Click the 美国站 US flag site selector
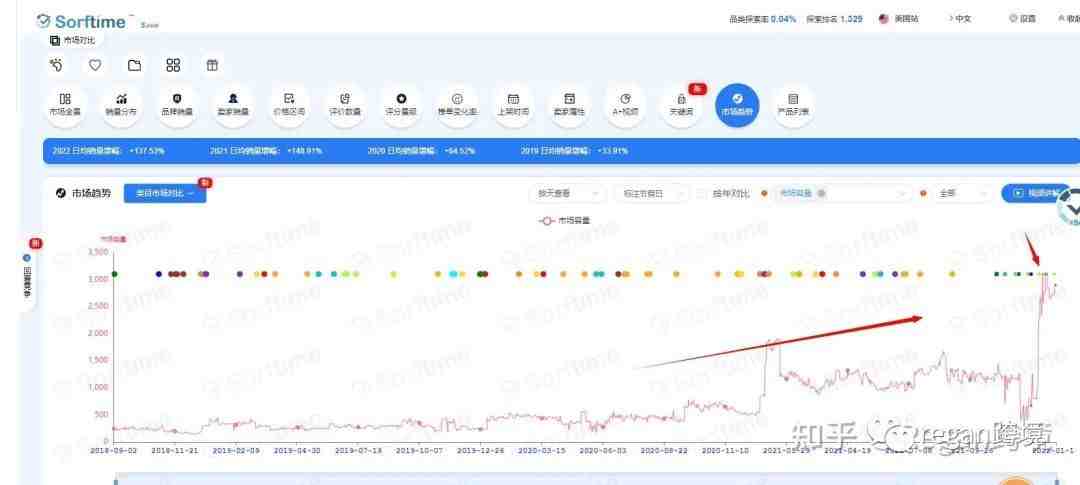The width and height of the screenshot is (1080, 485). point(899,19)
